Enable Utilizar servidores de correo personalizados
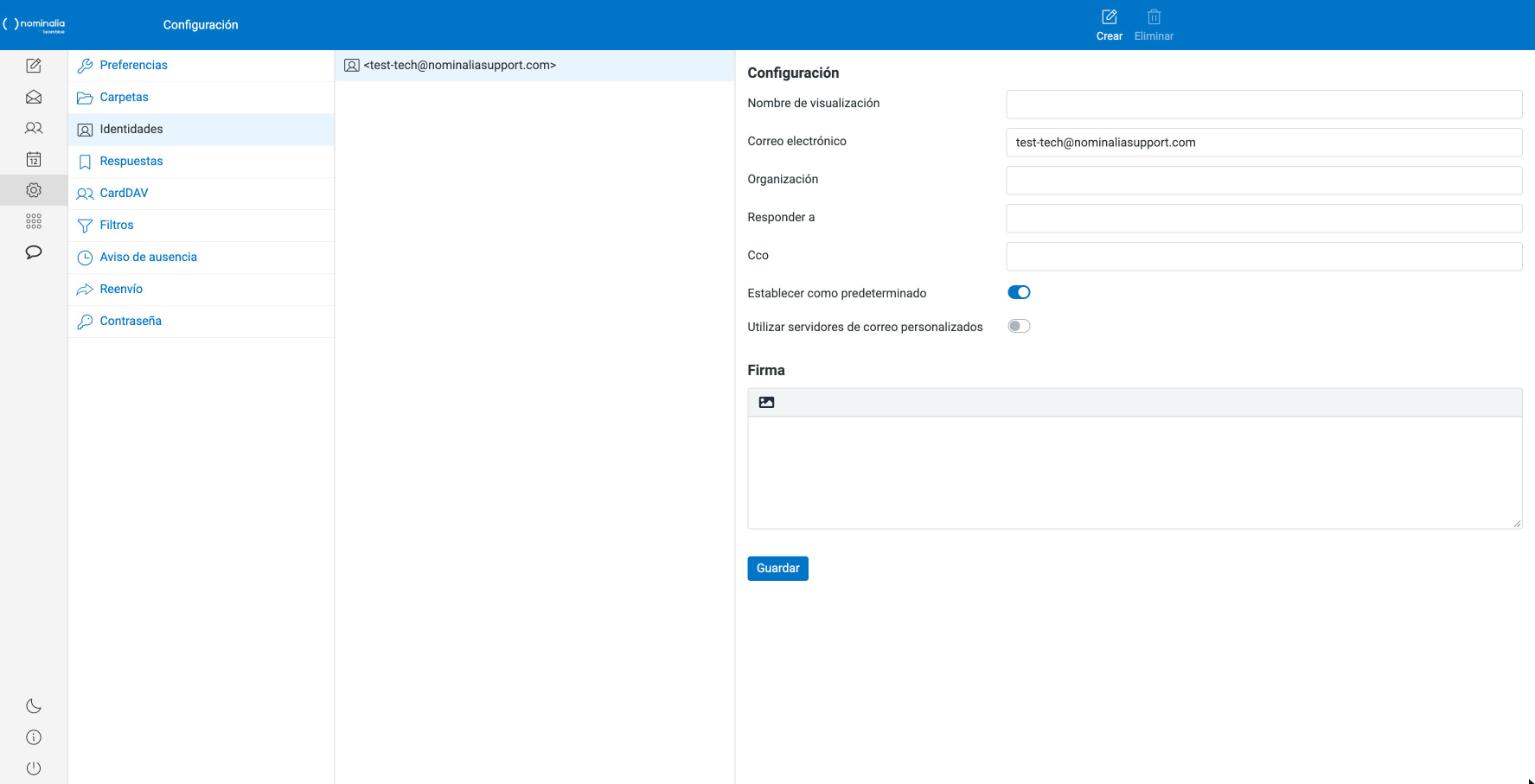 [x=1019, y=326]
